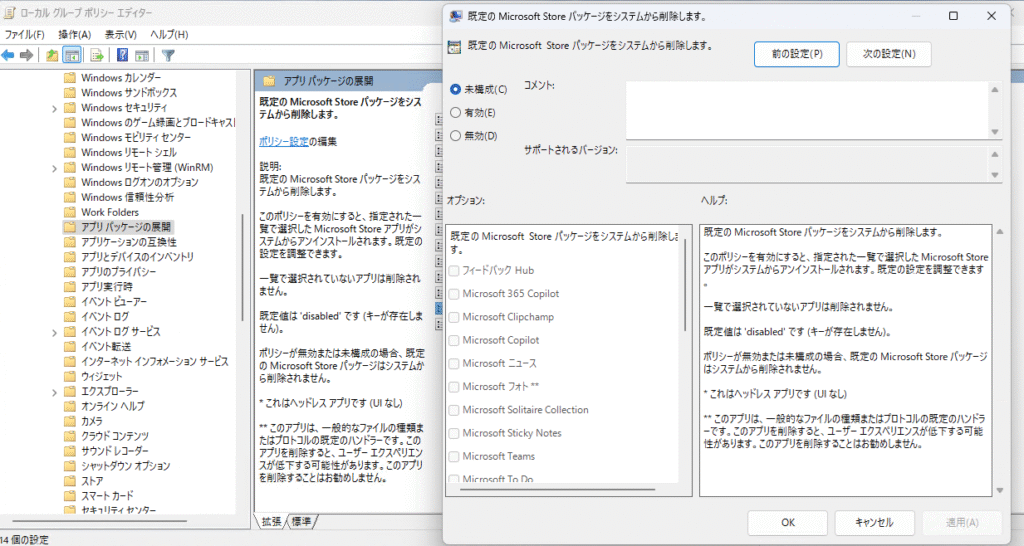Viewport: 1024px width, 546px height.
Task: Open the 表示(V) menu
Action: click(121, 35)
